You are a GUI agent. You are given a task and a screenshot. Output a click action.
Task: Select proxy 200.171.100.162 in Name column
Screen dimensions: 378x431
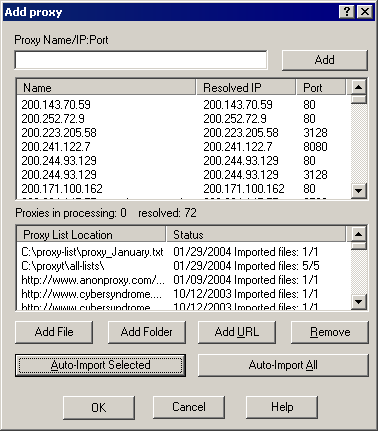tap(62, 189)
